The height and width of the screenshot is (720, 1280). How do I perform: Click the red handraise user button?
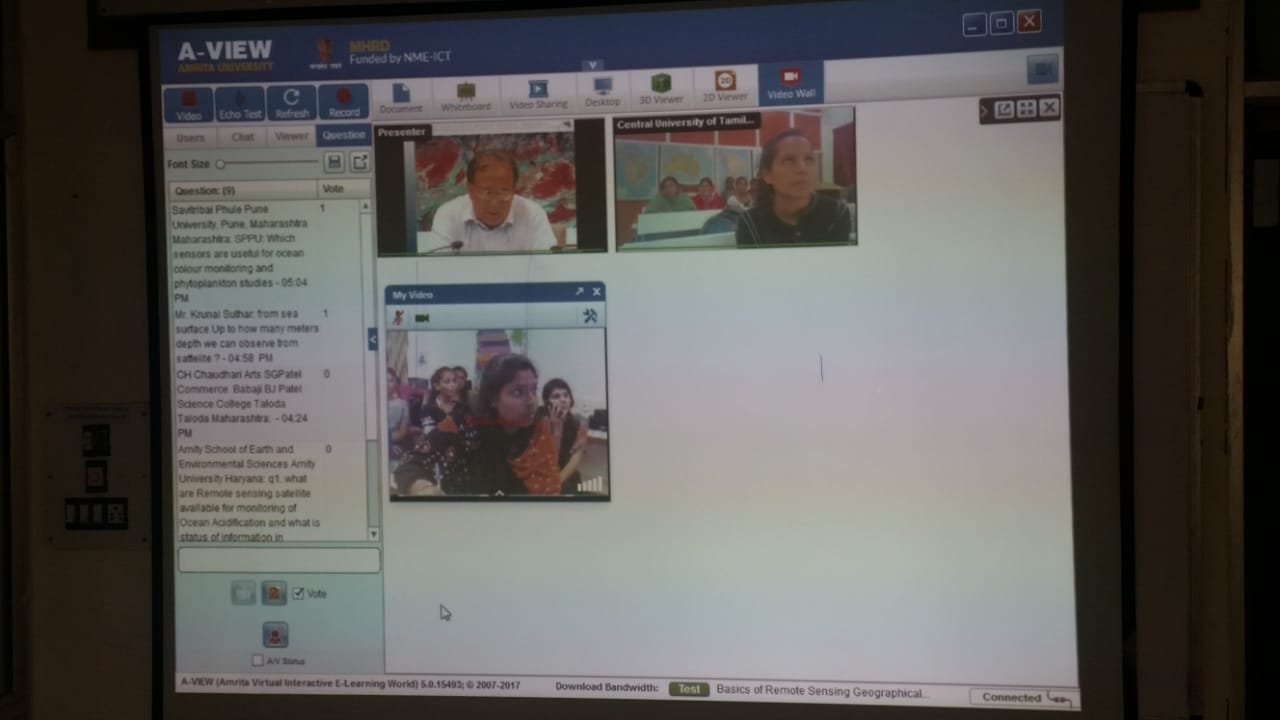click(275, 635)
